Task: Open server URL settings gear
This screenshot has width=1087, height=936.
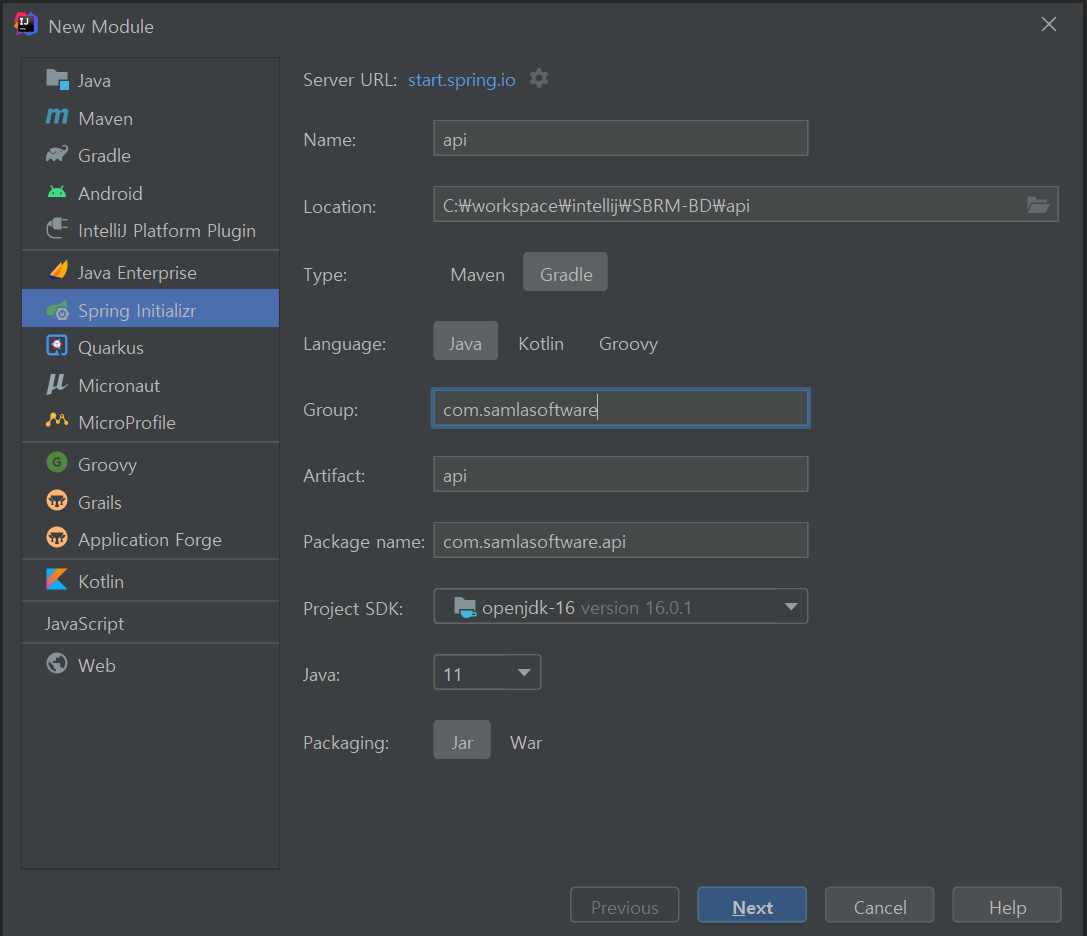Action: pyautogui.click(x=539, y=78)
